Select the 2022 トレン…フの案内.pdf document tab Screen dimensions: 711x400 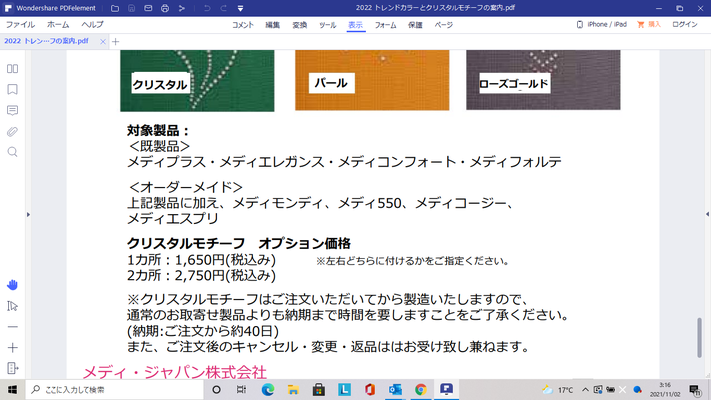[46, 41]
